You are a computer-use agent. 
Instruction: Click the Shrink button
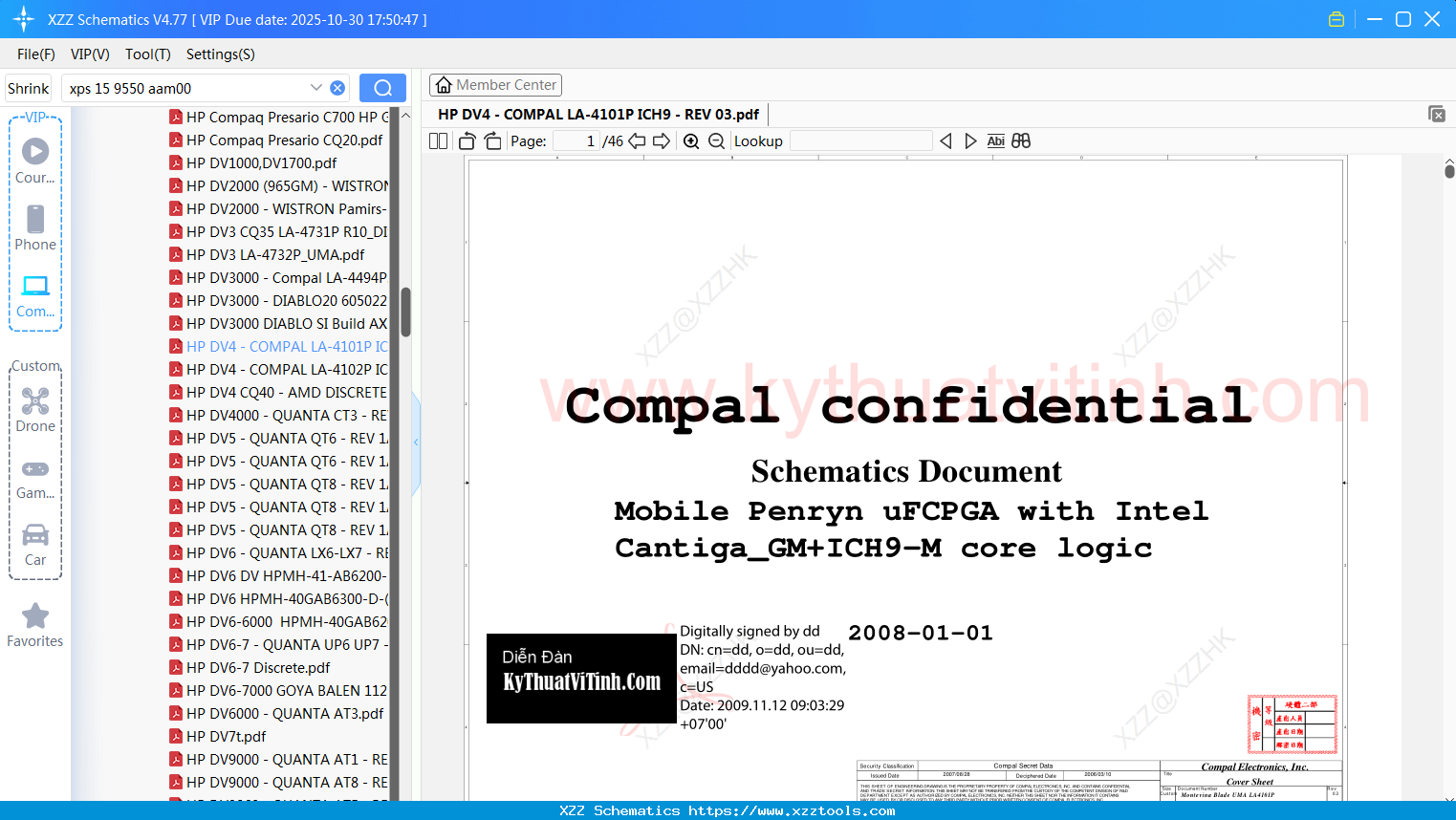click(28, 88)
